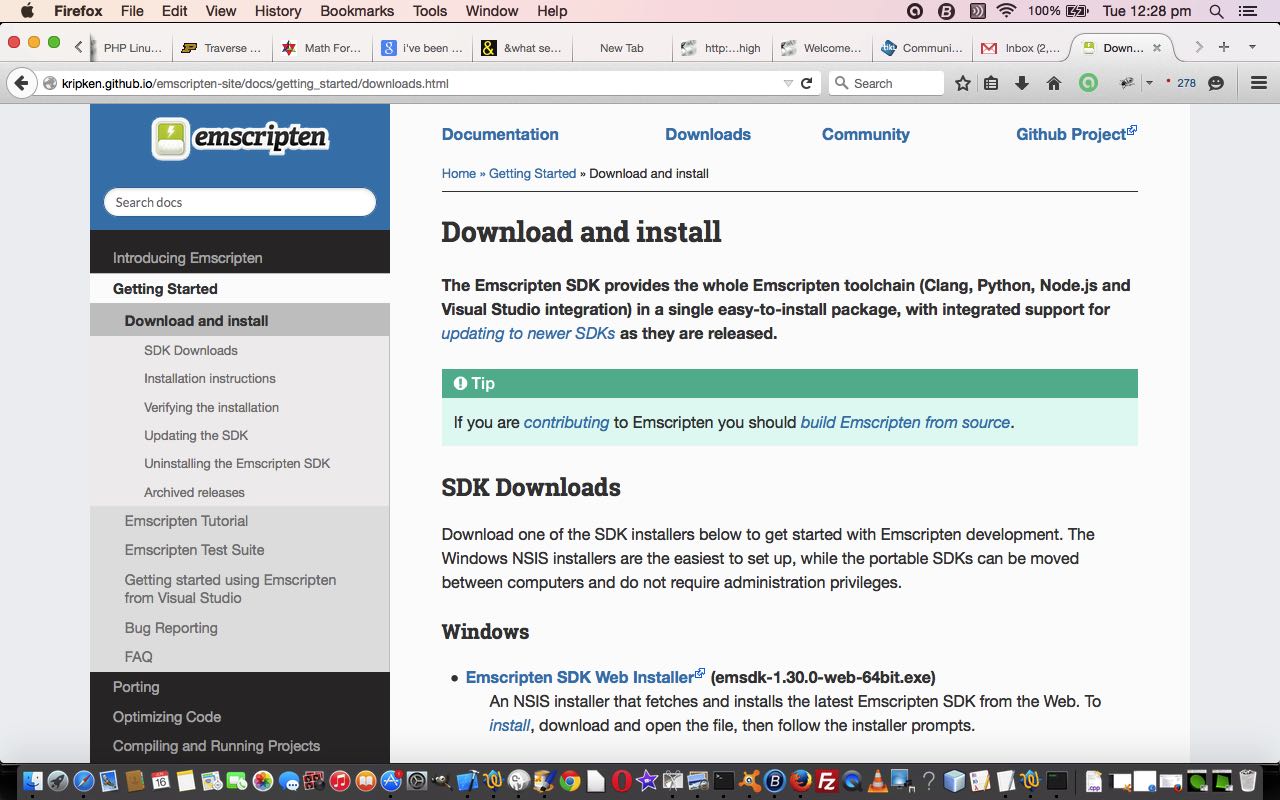Close the active Down... tab

[x=1157, y=48]
